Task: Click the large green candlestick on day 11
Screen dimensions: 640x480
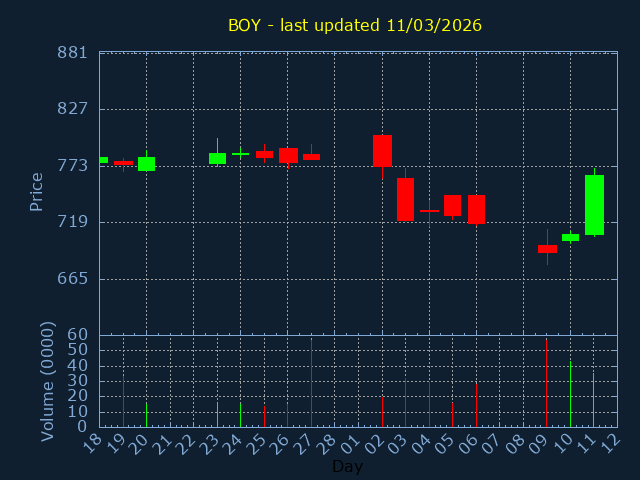Action: [594, 205]
